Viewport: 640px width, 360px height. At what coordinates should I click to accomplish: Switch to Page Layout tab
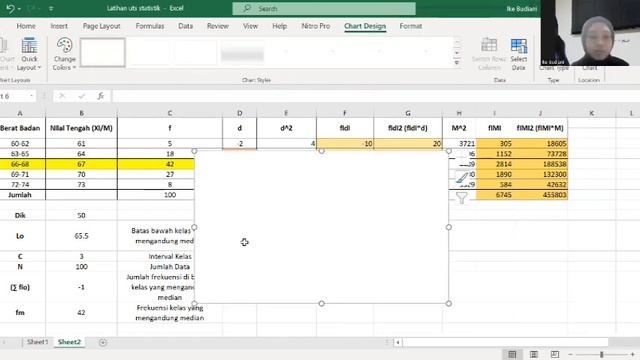[x=101, y=26]
